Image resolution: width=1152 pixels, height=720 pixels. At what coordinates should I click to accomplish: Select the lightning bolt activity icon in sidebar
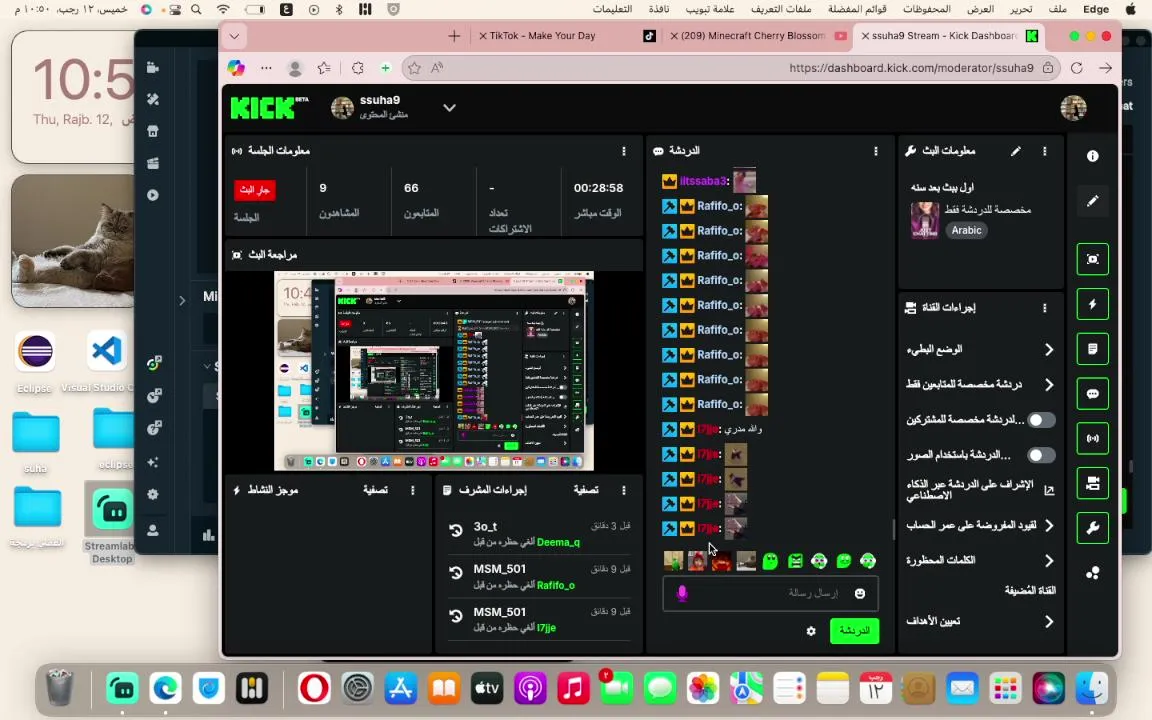coord(1092,304)
